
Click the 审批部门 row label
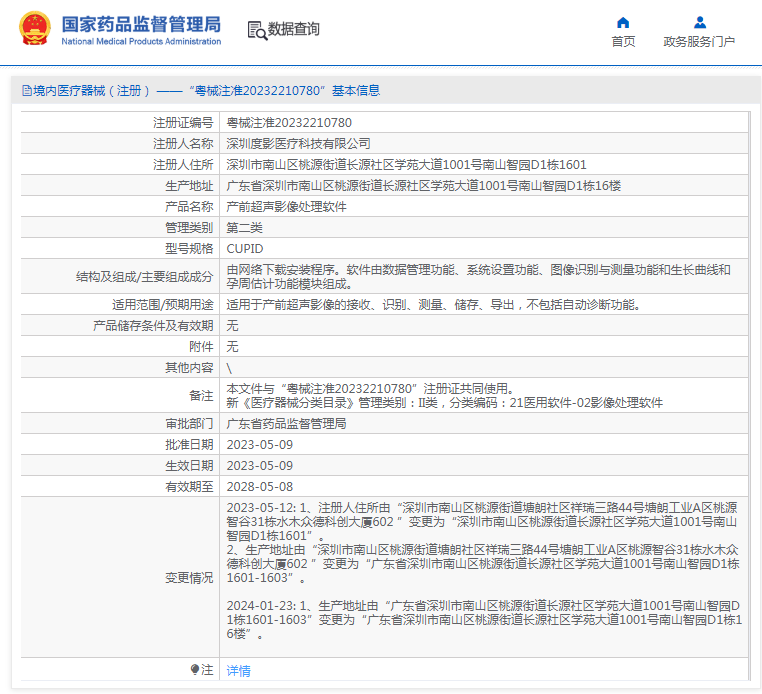189,424
